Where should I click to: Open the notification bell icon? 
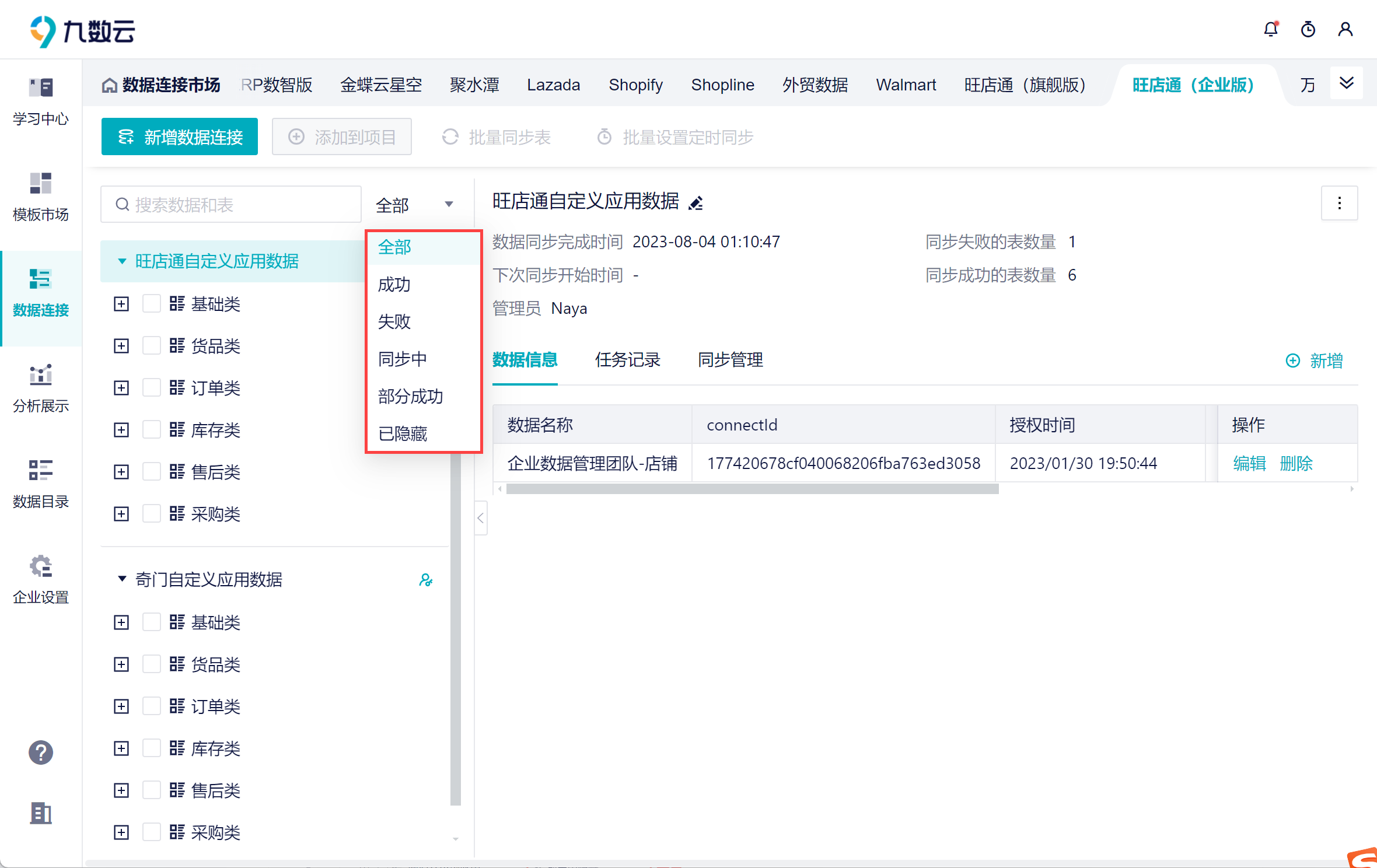tap(1270, 29)
